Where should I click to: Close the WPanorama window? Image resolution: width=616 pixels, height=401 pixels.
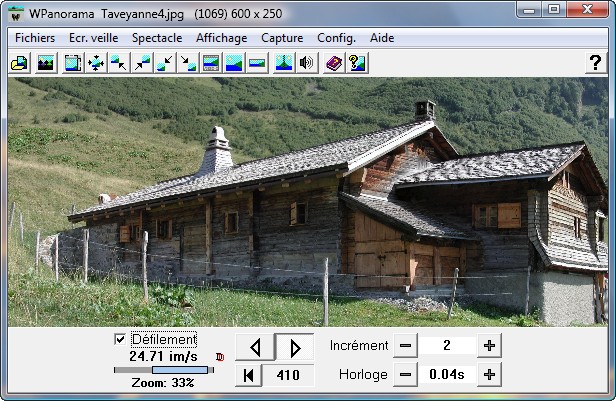(x=587, y=9)
